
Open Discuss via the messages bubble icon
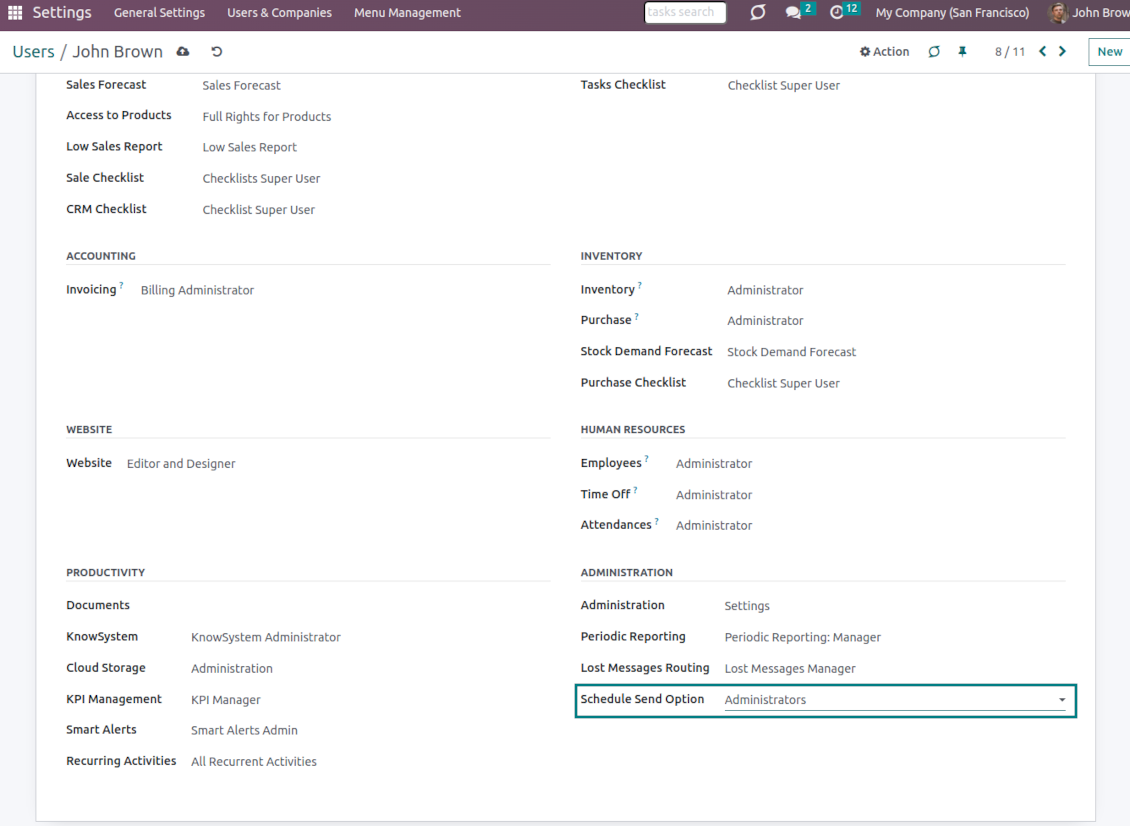(795, 13)
